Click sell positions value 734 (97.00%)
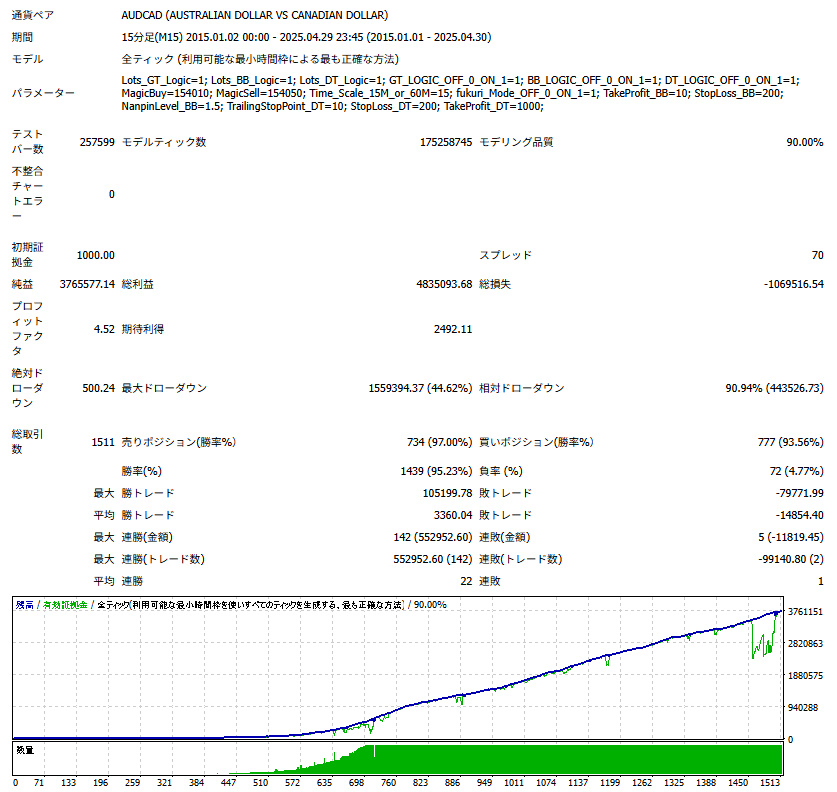Screen dimensions: 837x792 click(439, 442)
